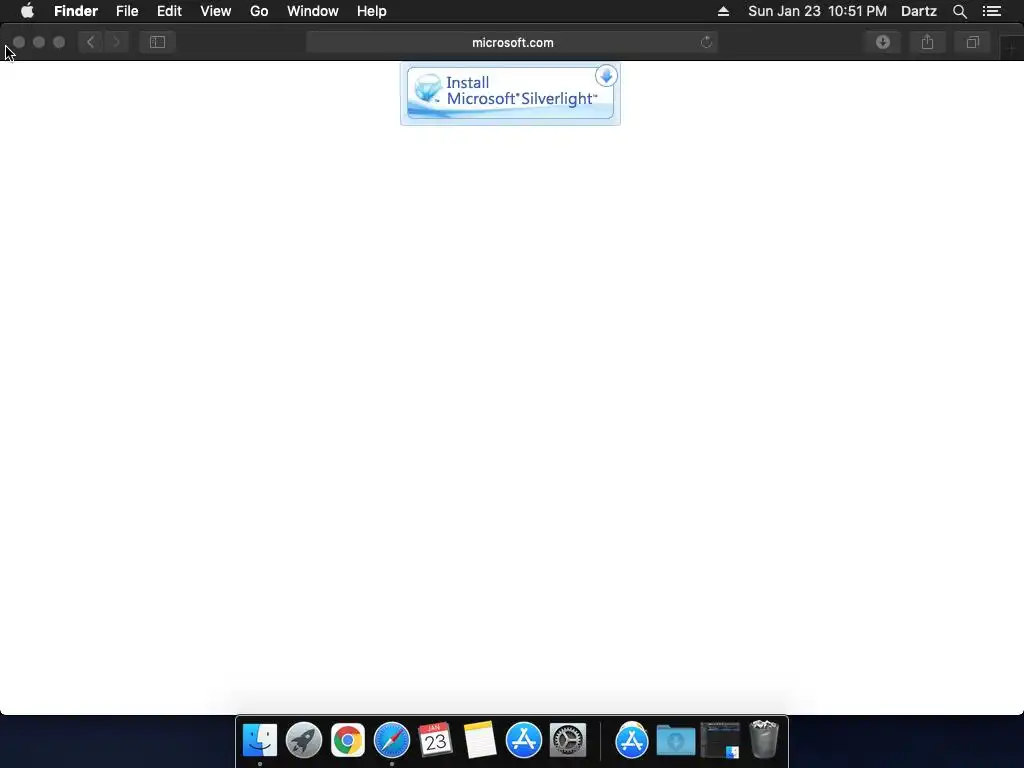Open the Go menu
The height and width of the screenshot is (768, 1024).
259,11
